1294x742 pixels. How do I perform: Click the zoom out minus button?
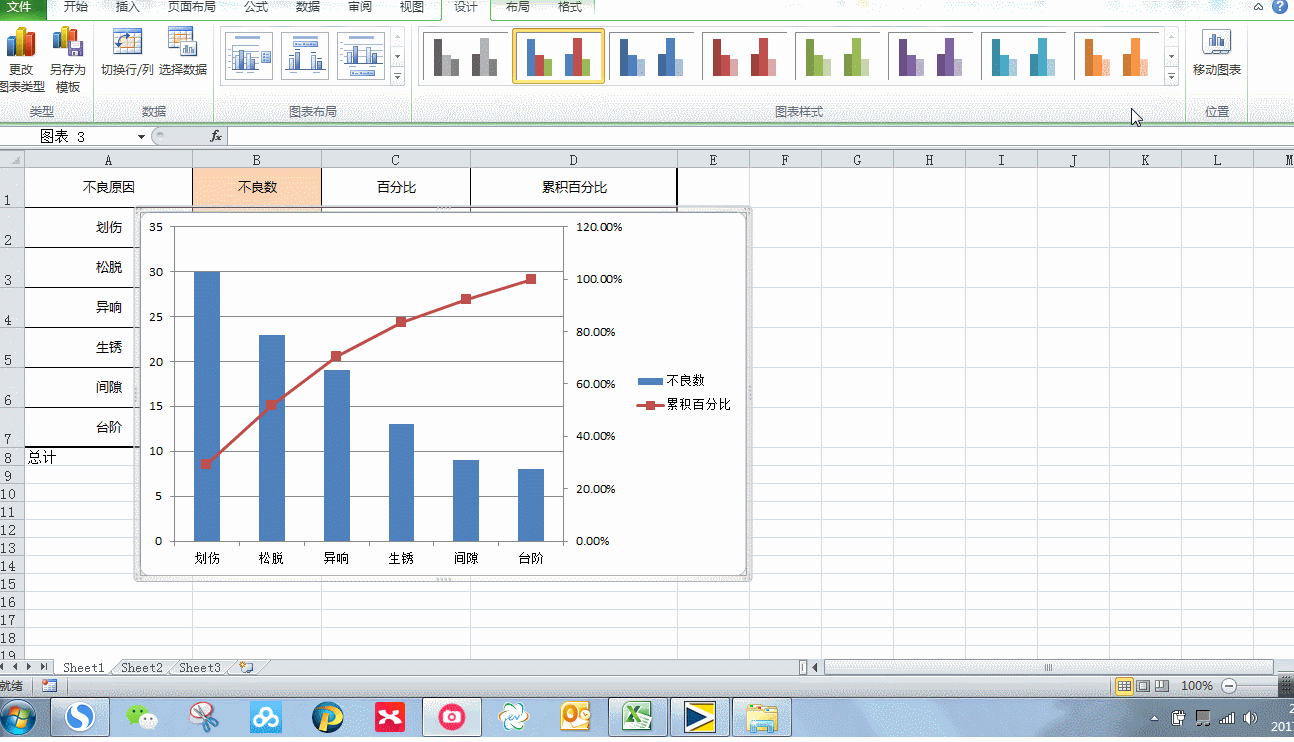tap(1229, 686)
